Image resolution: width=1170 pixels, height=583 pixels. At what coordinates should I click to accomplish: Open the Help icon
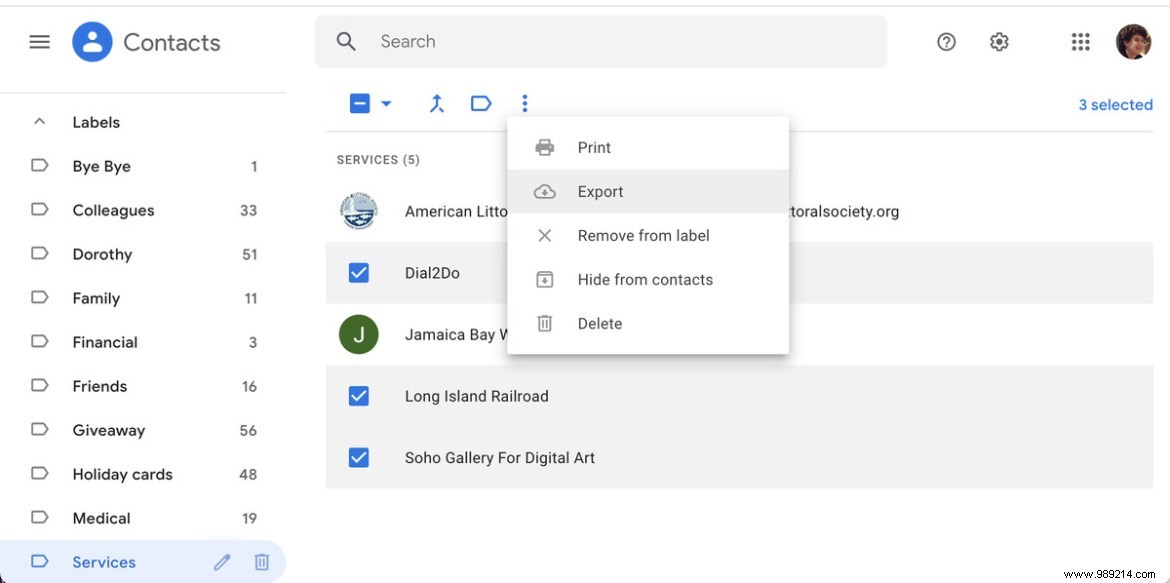945,41
